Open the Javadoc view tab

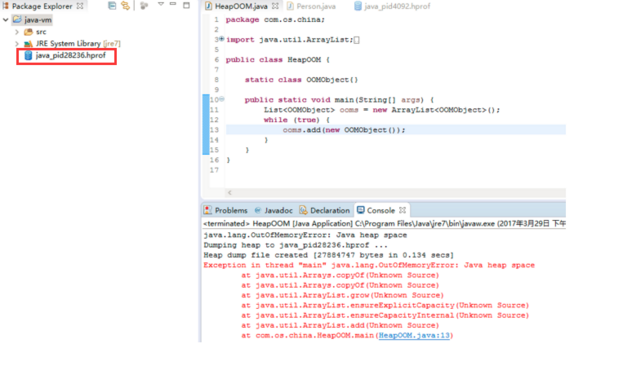(278, 210)
